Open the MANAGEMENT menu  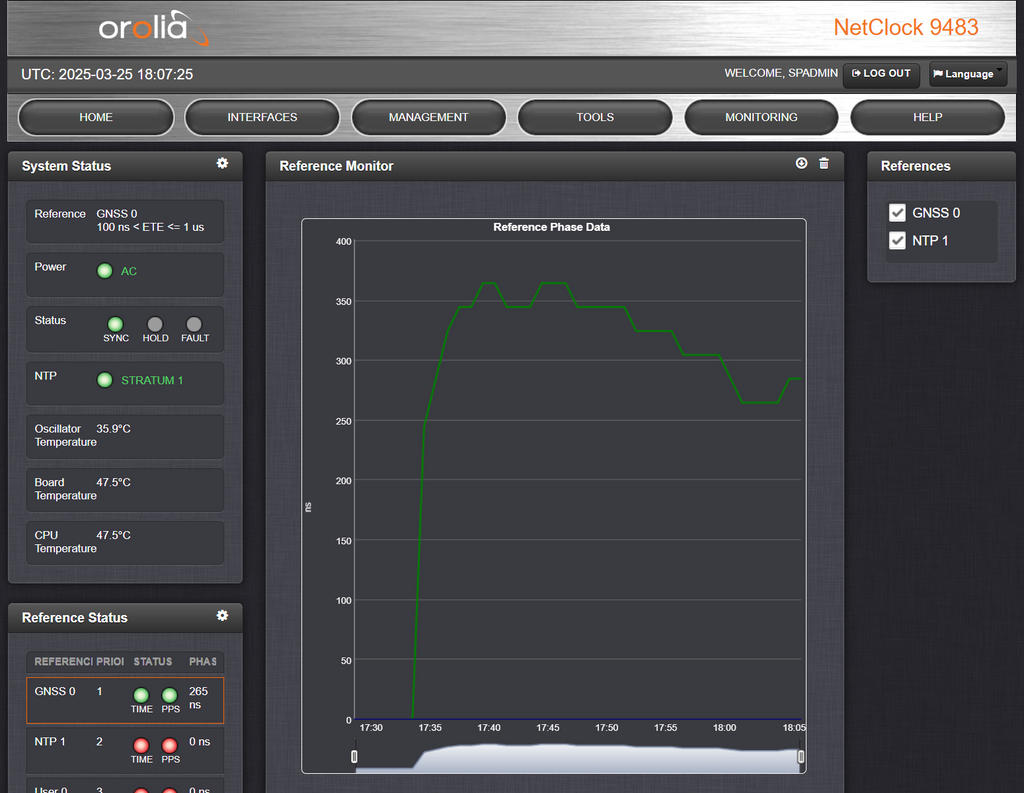pos(428,118)
